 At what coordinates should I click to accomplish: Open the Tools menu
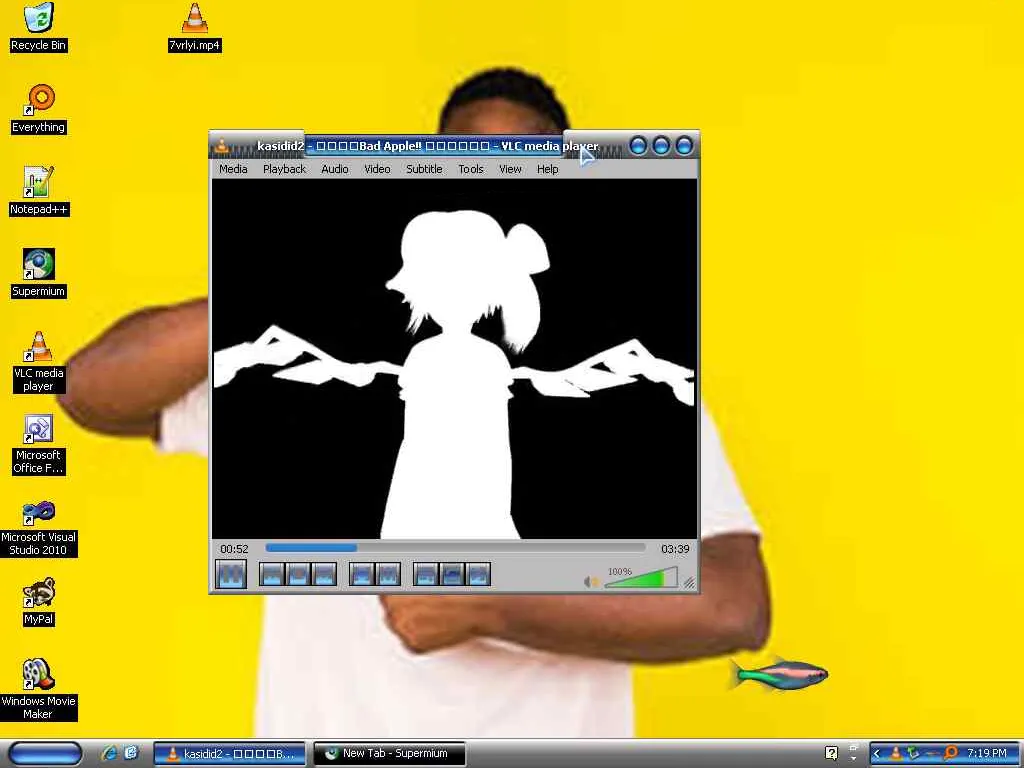(470, 169)
